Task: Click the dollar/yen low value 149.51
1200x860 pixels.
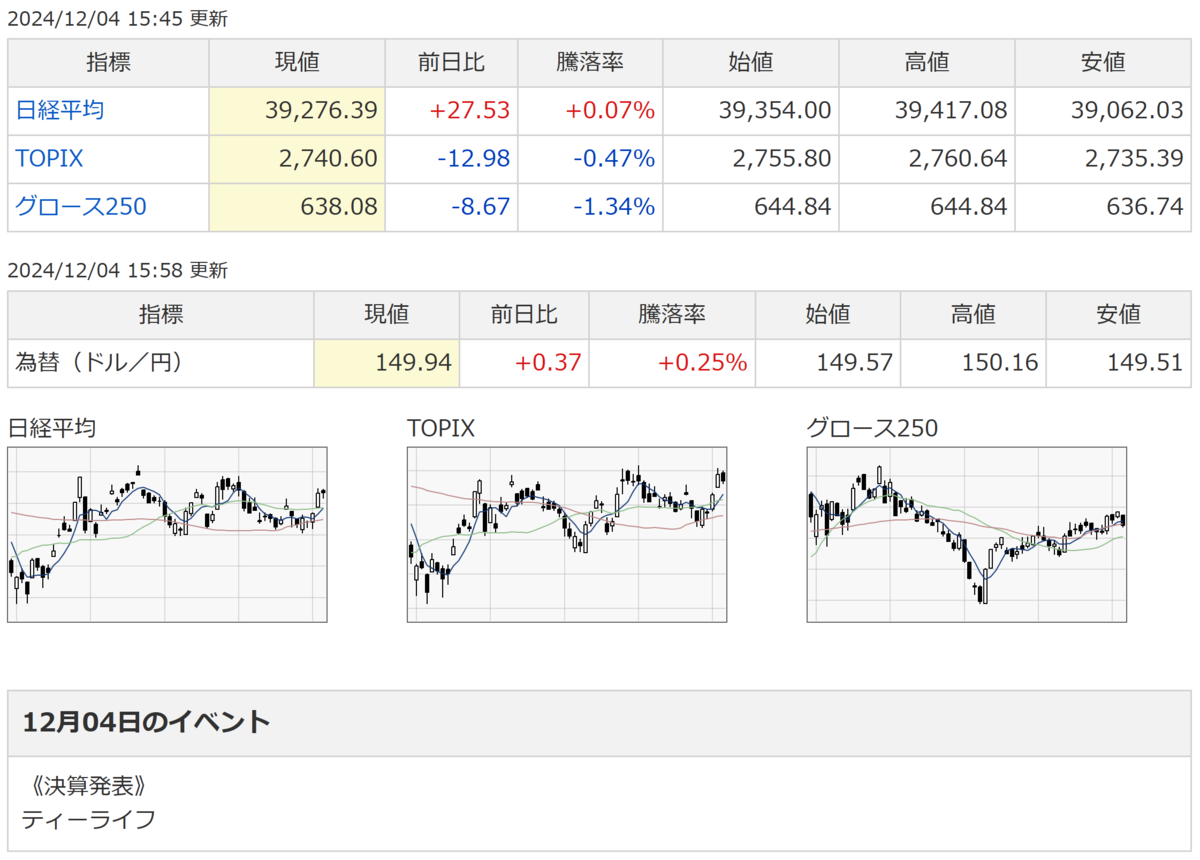Action: [1144, 363]
